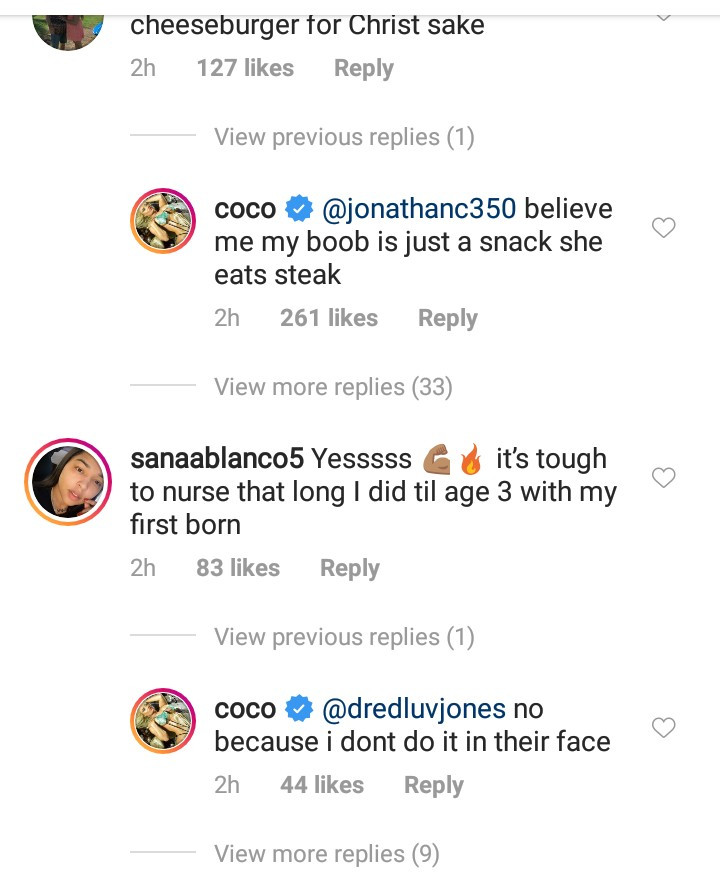Reply to sanaablanco5's comment
The width and height of the screenshot is (720, 874).
(x=350, y=568)
